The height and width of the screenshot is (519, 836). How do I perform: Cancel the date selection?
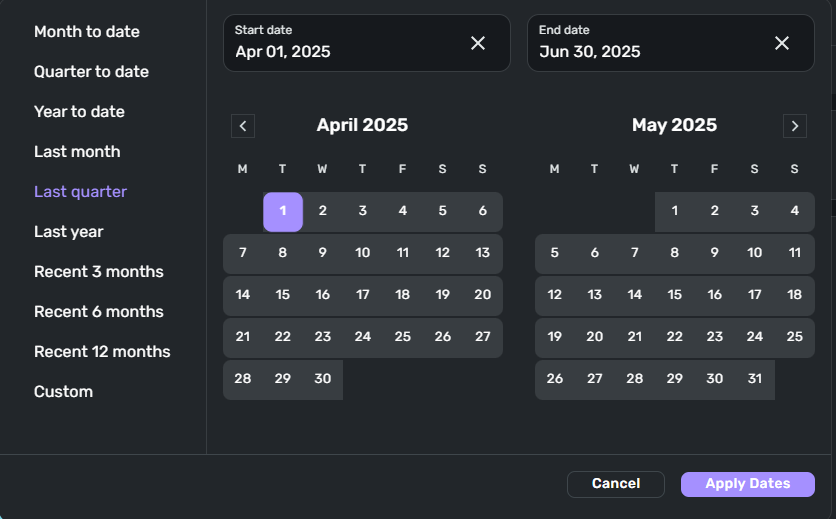(x=616, y=484)
